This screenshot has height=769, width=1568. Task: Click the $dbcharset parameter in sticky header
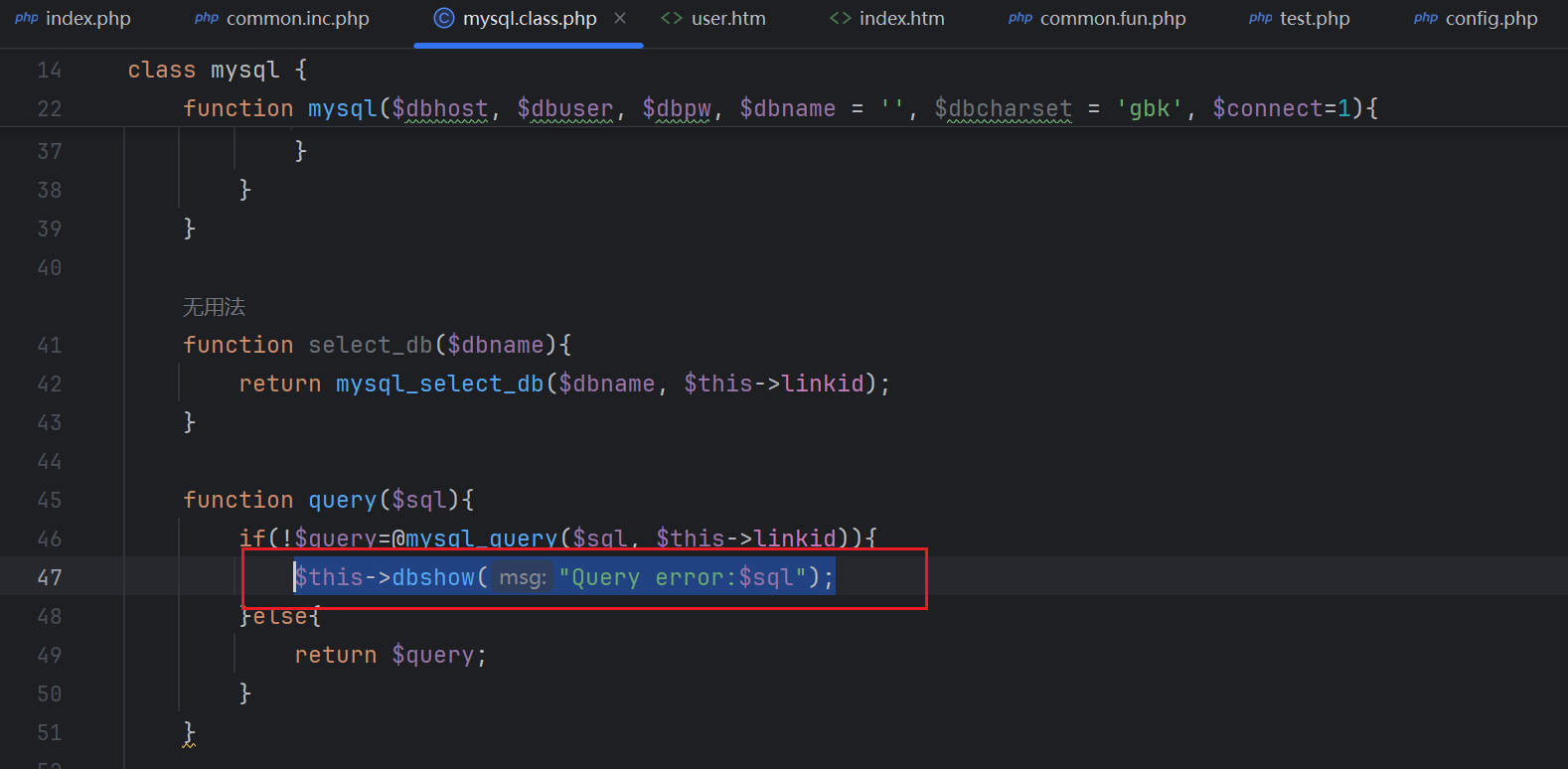(1004, 108)
